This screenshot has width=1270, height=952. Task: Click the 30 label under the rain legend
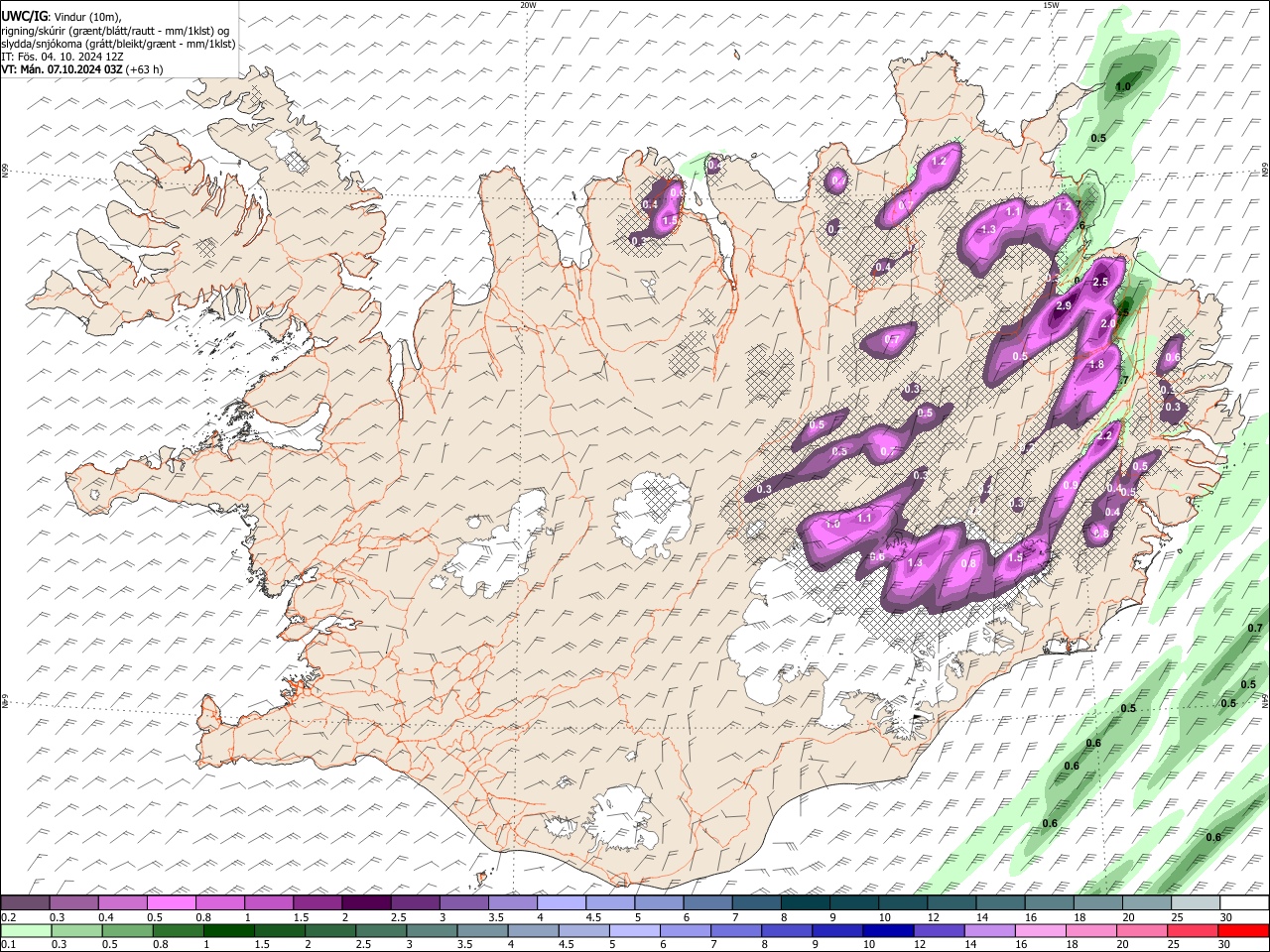click(1226, 944)
